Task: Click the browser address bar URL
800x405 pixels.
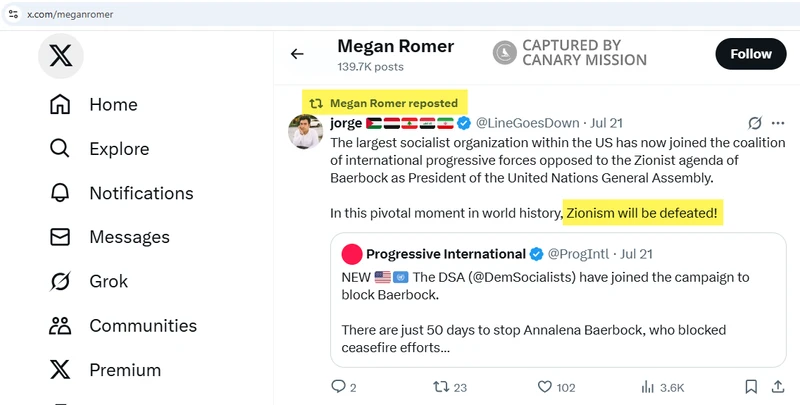Action: coord(68,13)
